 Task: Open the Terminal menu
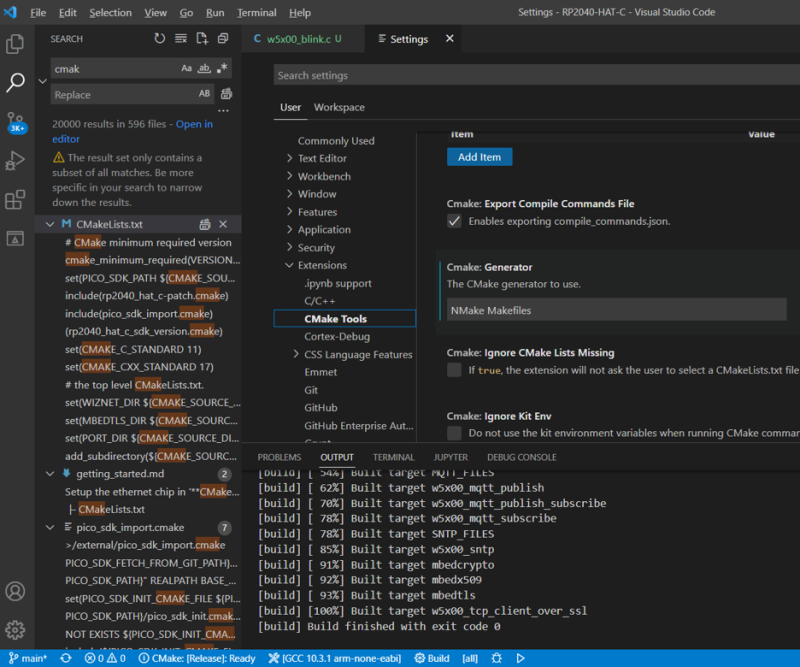[257, 13]
